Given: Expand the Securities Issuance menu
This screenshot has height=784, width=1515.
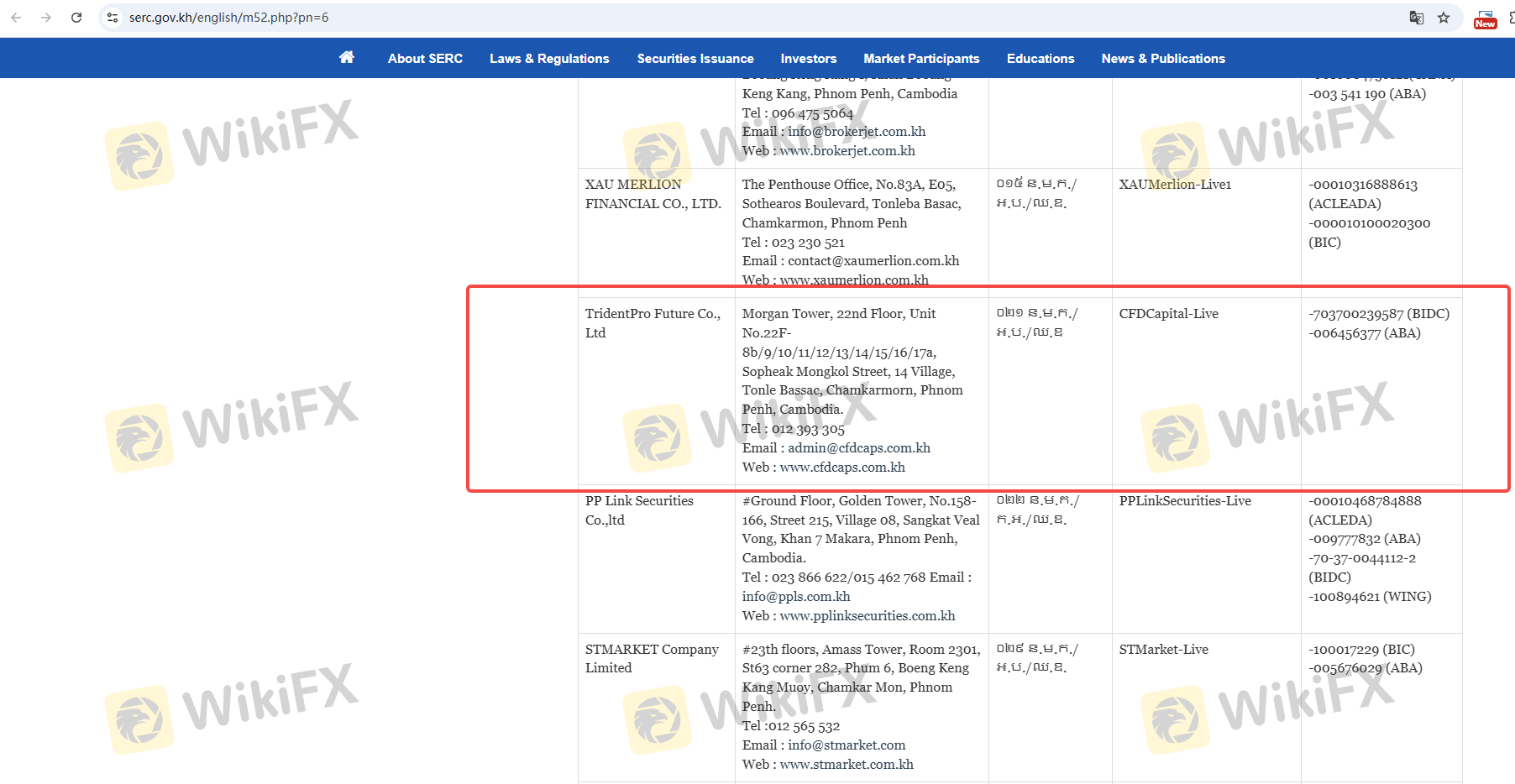Looking at the screenshot, I should tap(695, 59).
